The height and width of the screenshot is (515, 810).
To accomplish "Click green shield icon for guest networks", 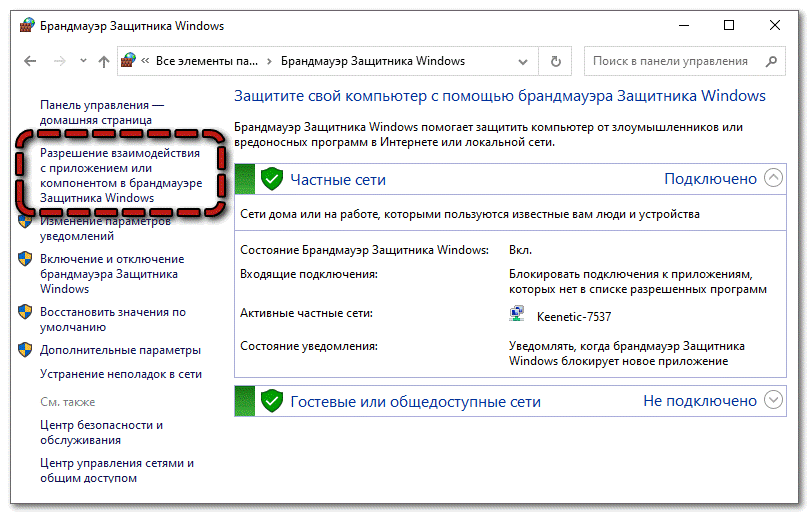I will tap(272, 401).
